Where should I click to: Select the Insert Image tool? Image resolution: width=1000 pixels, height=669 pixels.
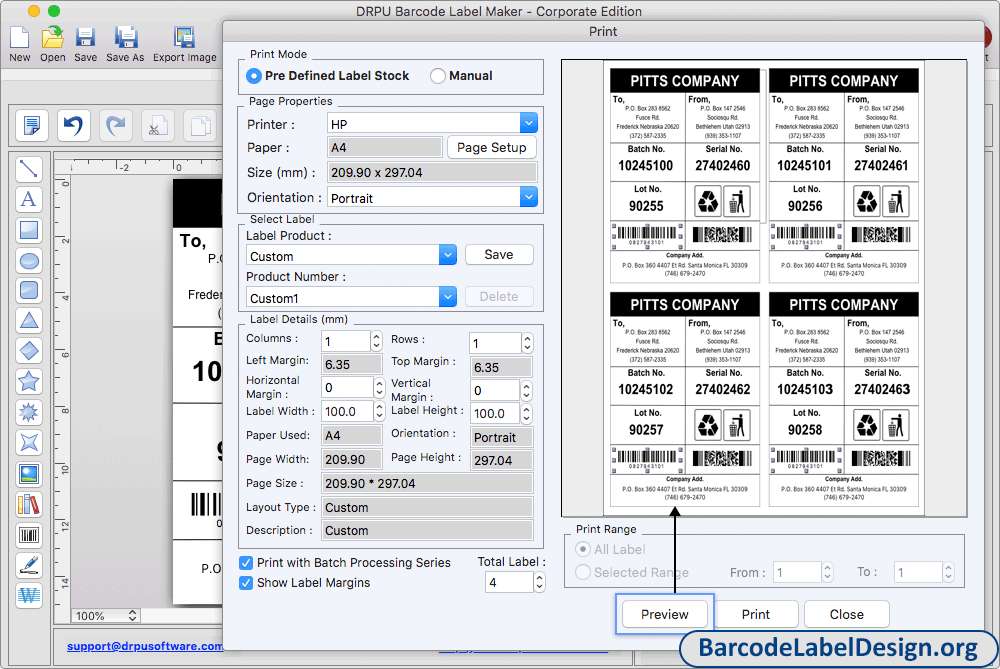29,474
